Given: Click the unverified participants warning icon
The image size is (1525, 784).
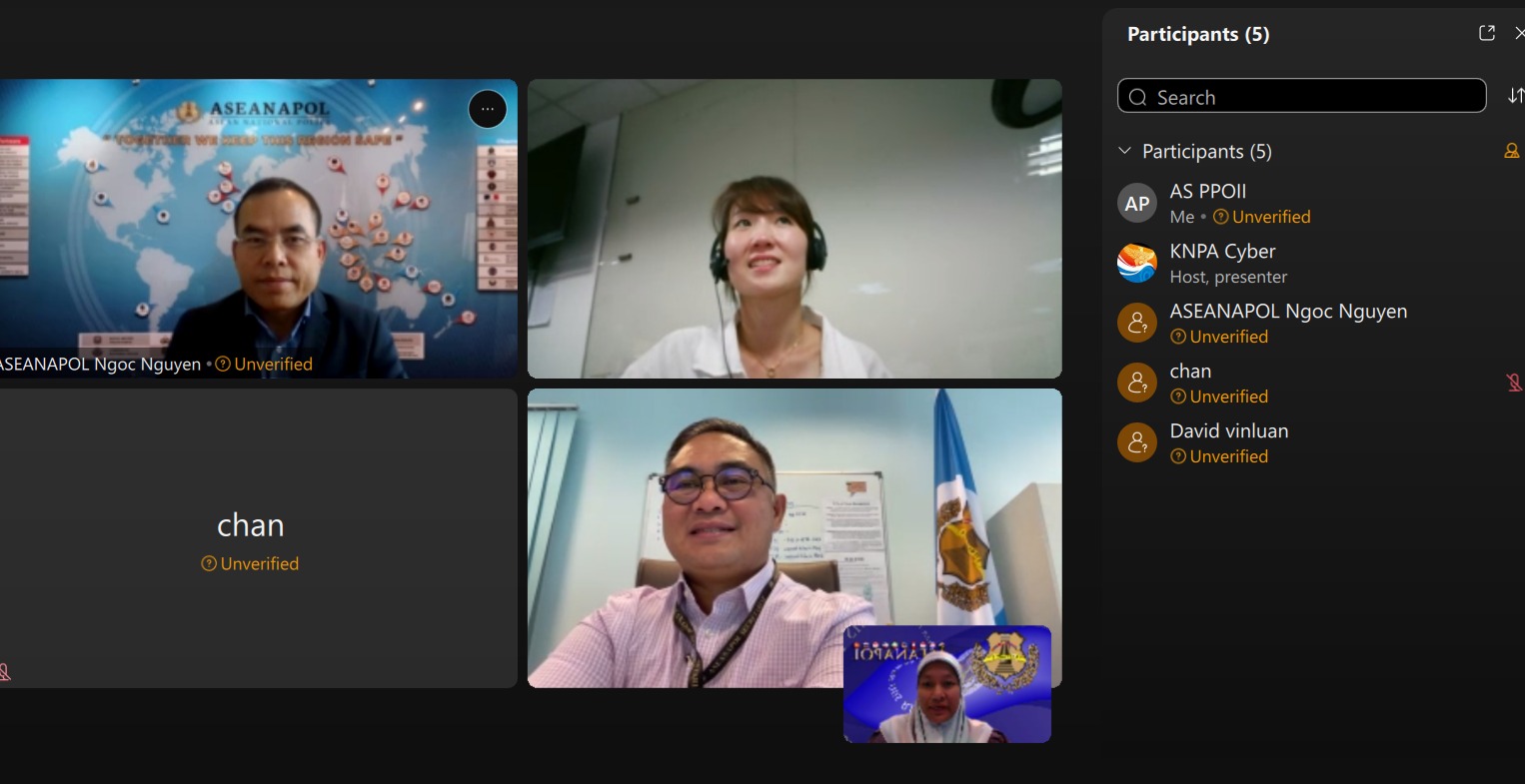Looking at the screenshot, I should (1511, 151).
